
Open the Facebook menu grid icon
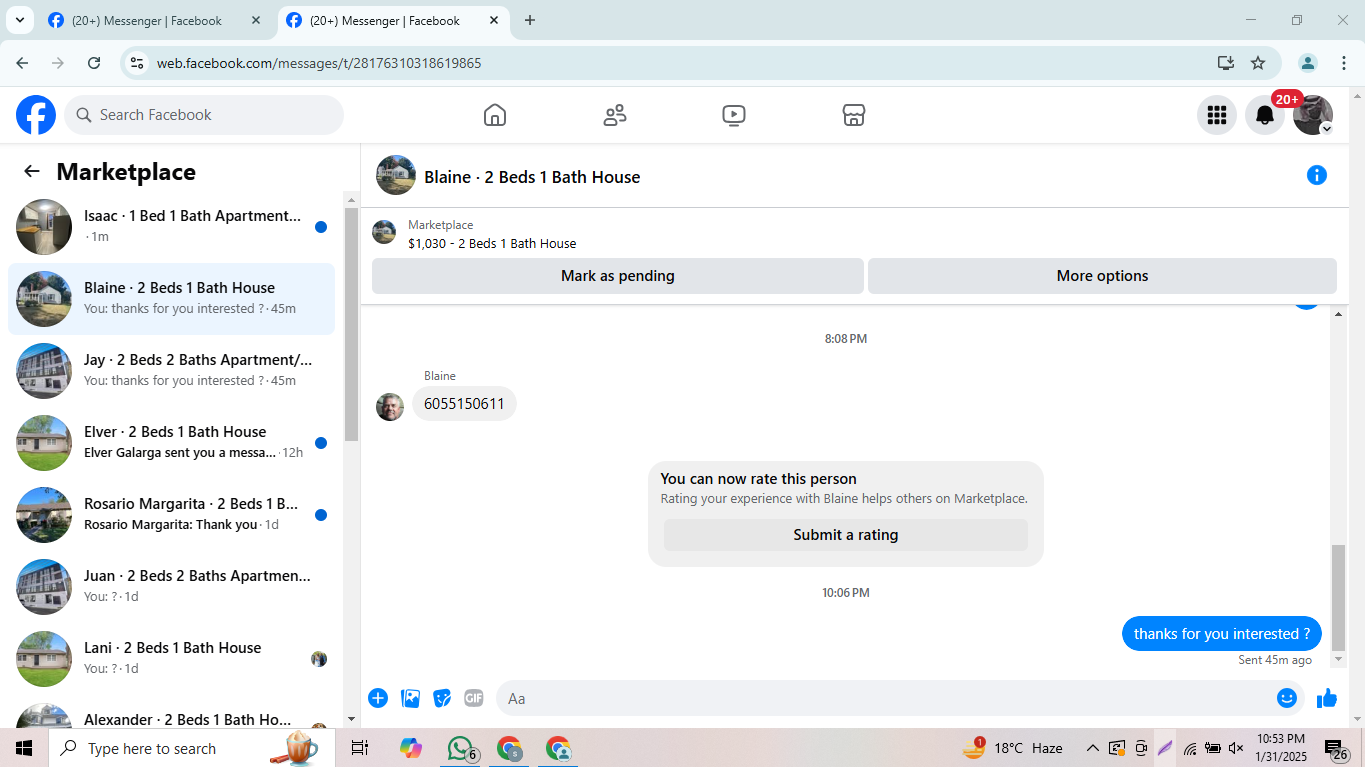pos(1217,115)
